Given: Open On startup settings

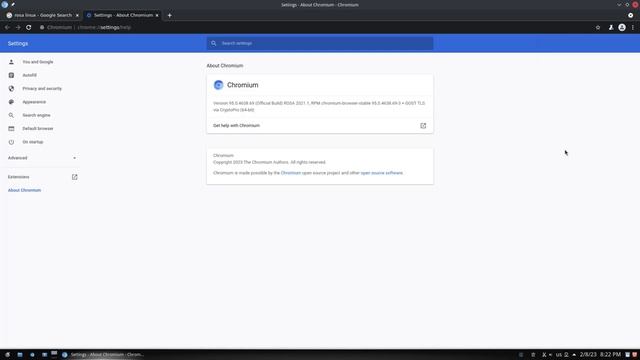Looking at the screenshot, I should click(x=33, y=142).
